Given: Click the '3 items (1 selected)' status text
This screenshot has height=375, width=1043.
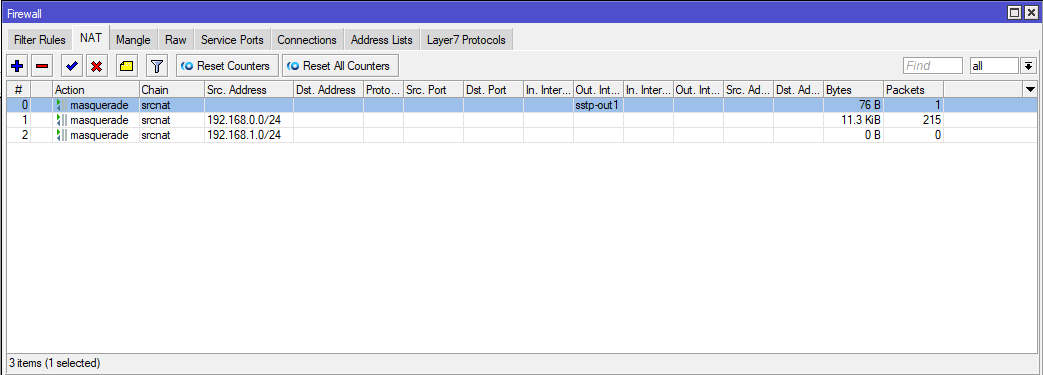Looking at the screenshot, I should tap(54, 363).
